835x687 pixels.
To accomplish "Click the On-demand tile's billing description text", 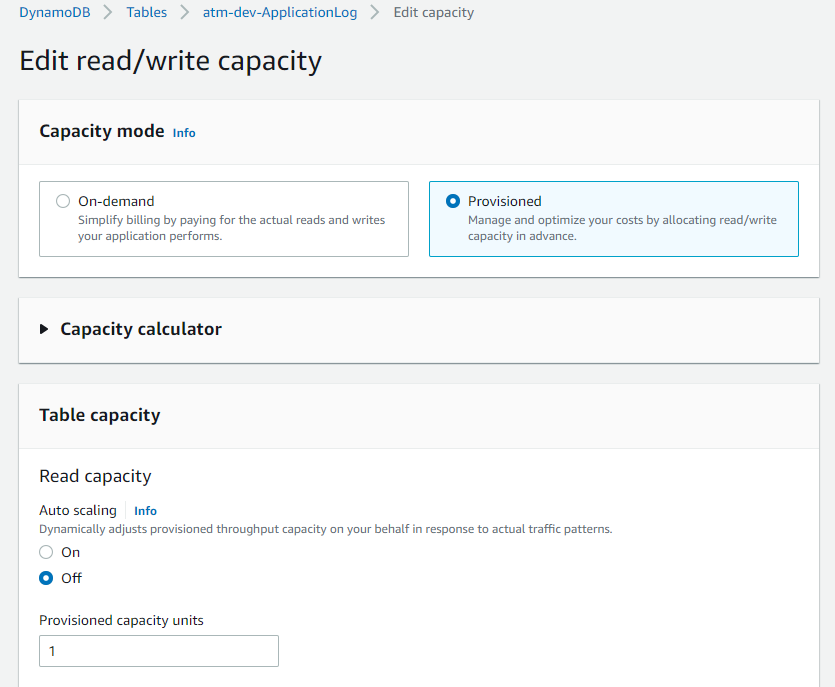I will (231, 228).
